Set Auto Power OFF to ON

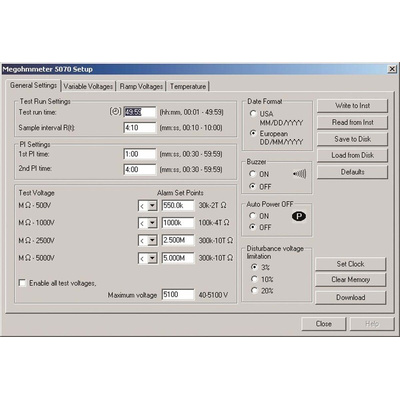pos(253,216)
